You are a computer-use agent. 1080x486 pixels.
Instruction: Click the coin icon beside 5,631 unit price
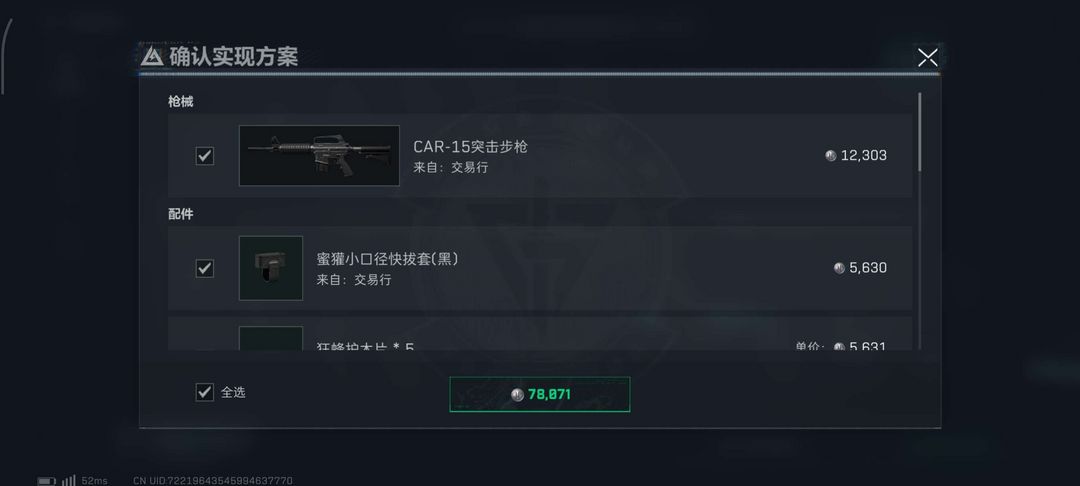pyautogui.click(x=839, y=347)
